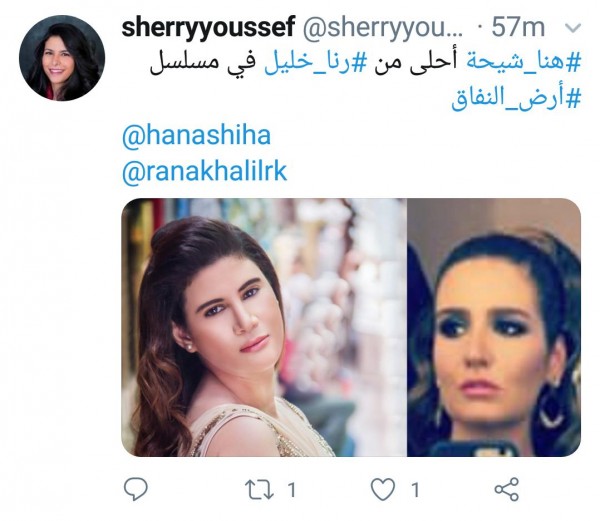Click the @sherryyou... username handle
The image size is (600, 521).
383,28
